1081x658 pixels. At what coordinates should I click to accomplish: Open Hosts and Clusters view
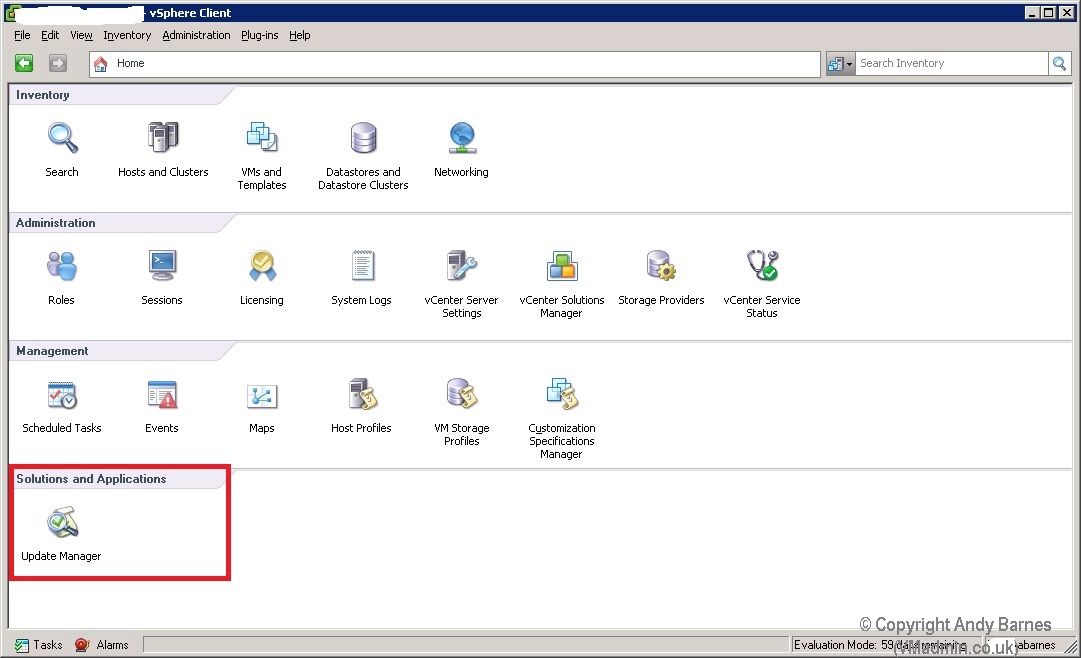[x=163, y=138]
